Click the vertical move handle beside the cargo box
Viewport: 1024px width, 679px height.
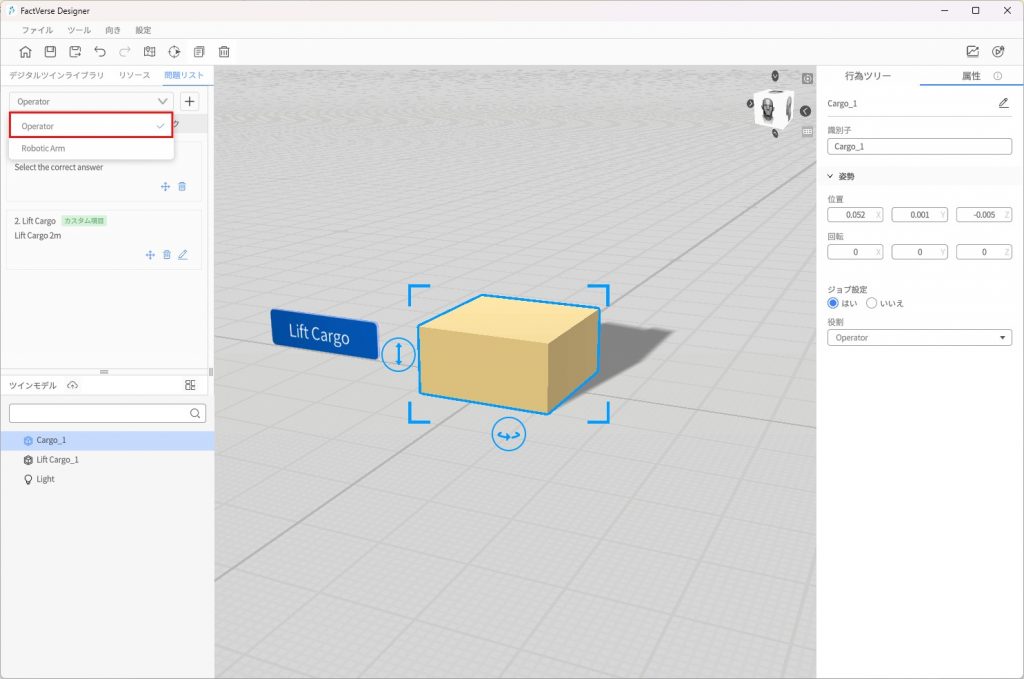[x=398, y=352]
